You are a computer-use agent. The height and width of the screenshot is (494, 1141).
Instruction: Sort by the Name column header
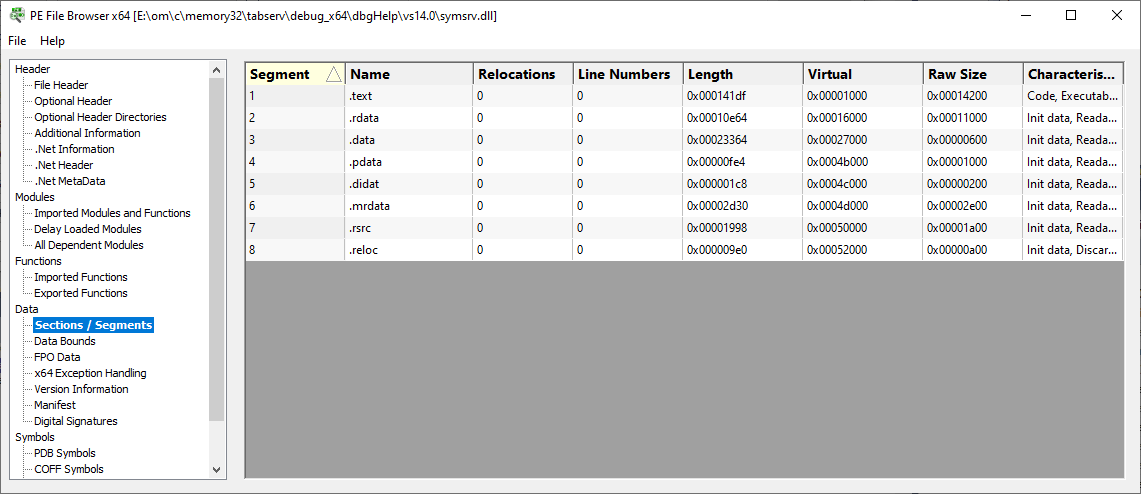click(409, 74)
